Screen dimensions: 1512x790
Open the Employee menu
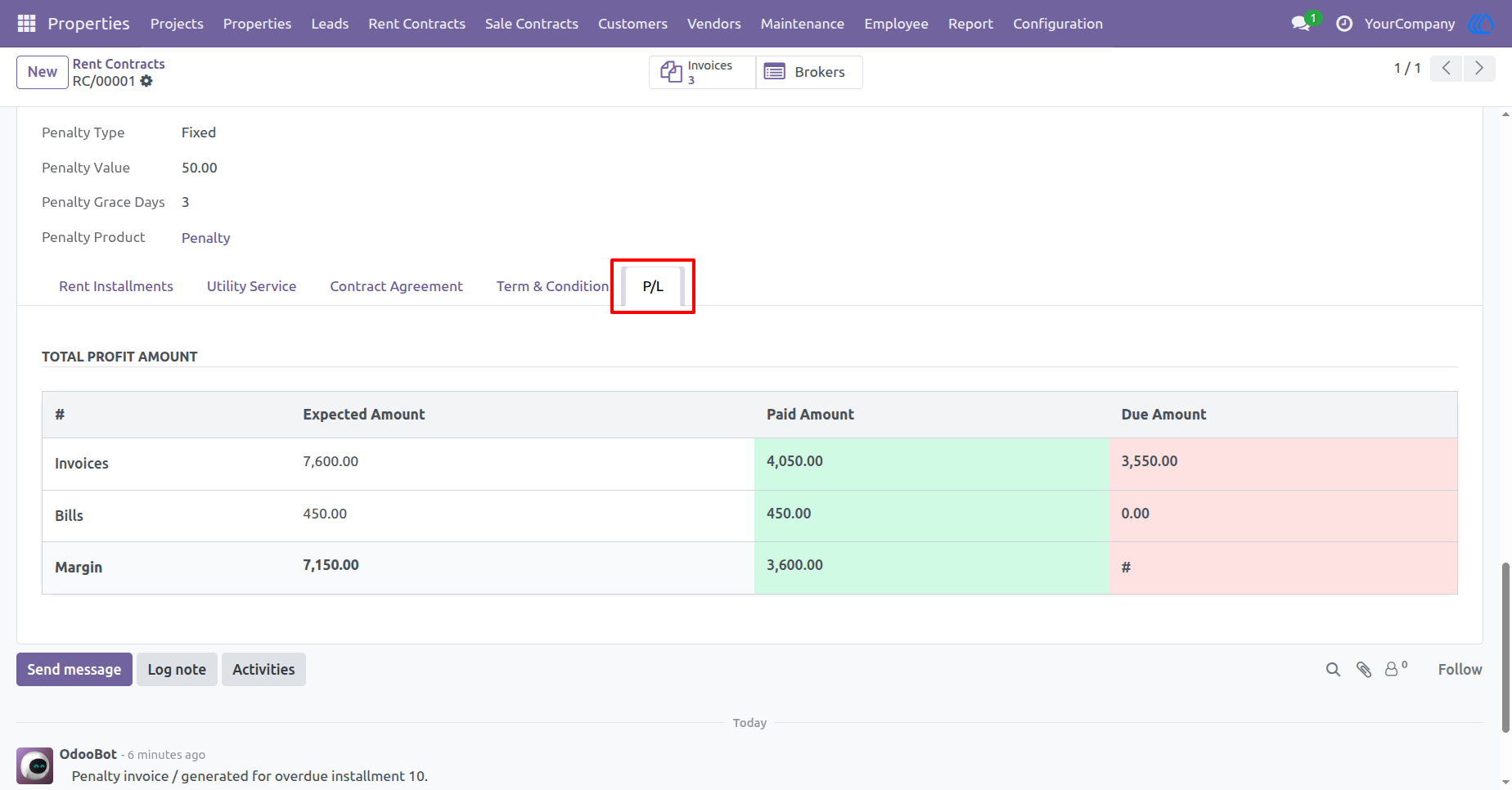coord(896,24)
